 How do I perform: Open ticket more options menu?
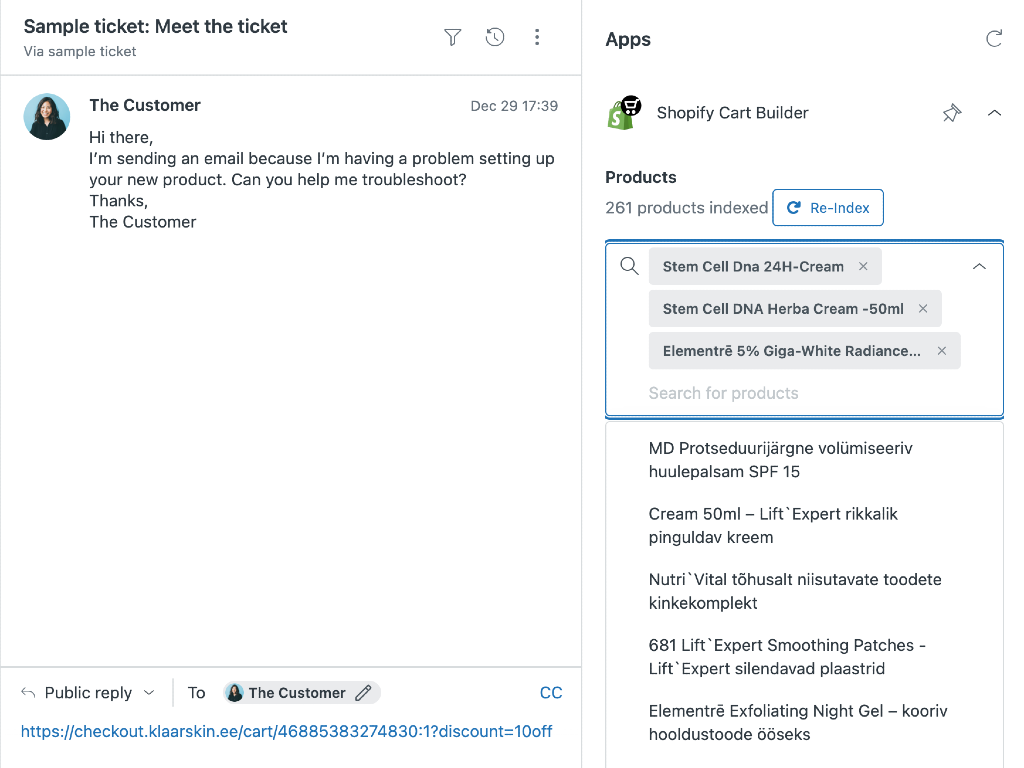pyautogui.click(x=537, y=38)
